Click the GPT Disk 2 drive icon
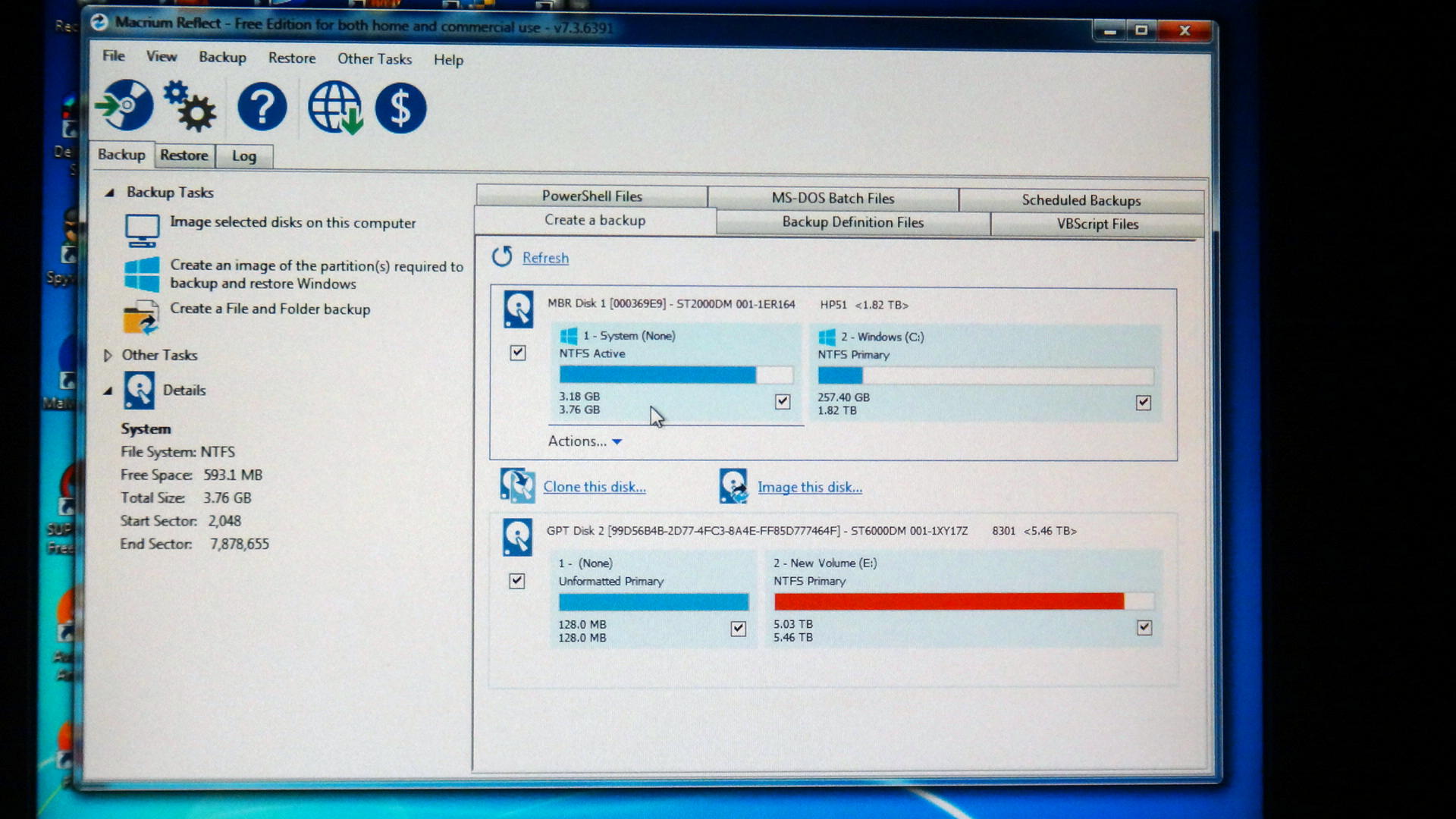 pos(517,537)
